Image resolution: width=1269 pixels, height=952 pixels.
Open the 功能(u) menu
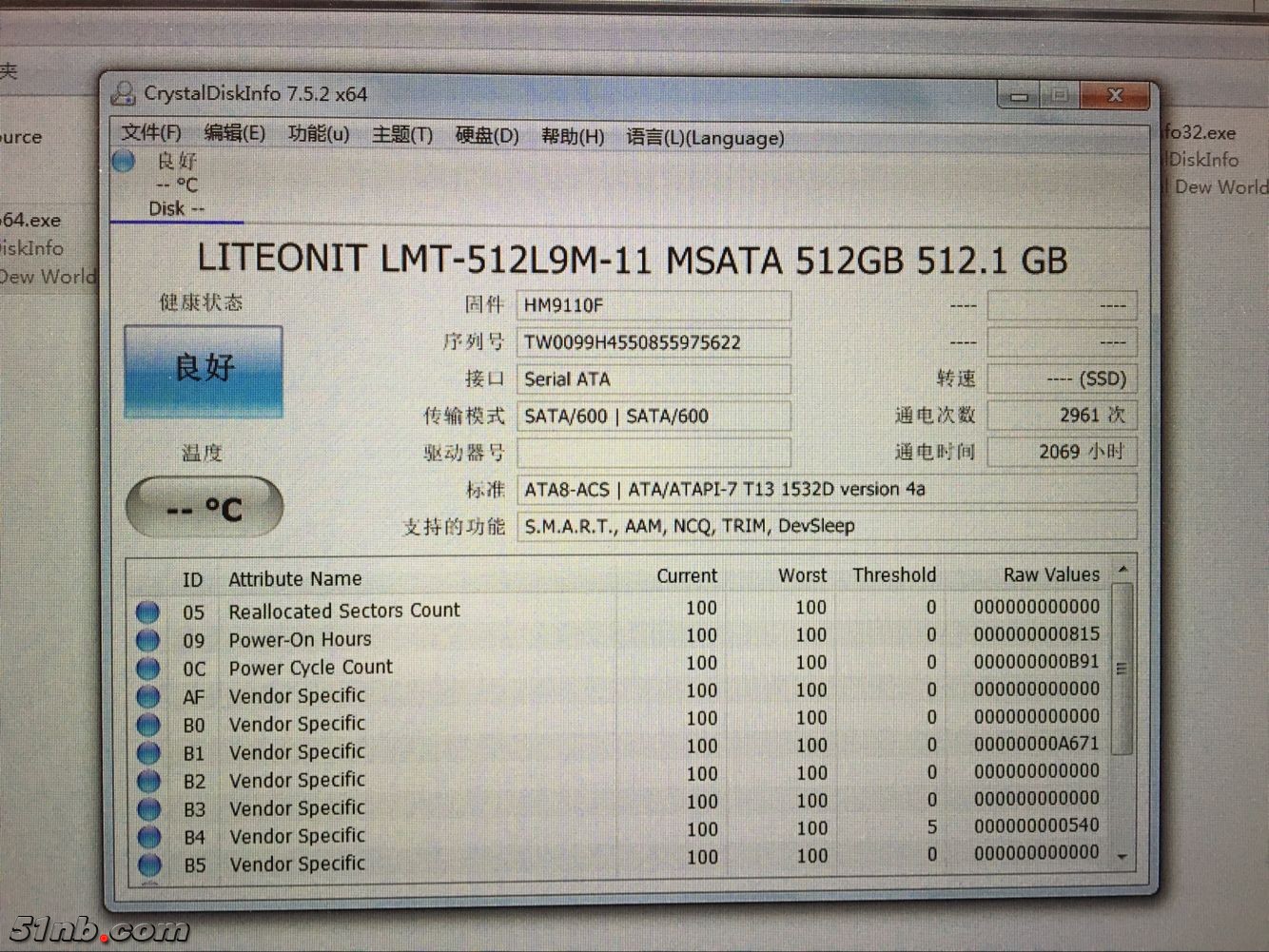(319, 135)
